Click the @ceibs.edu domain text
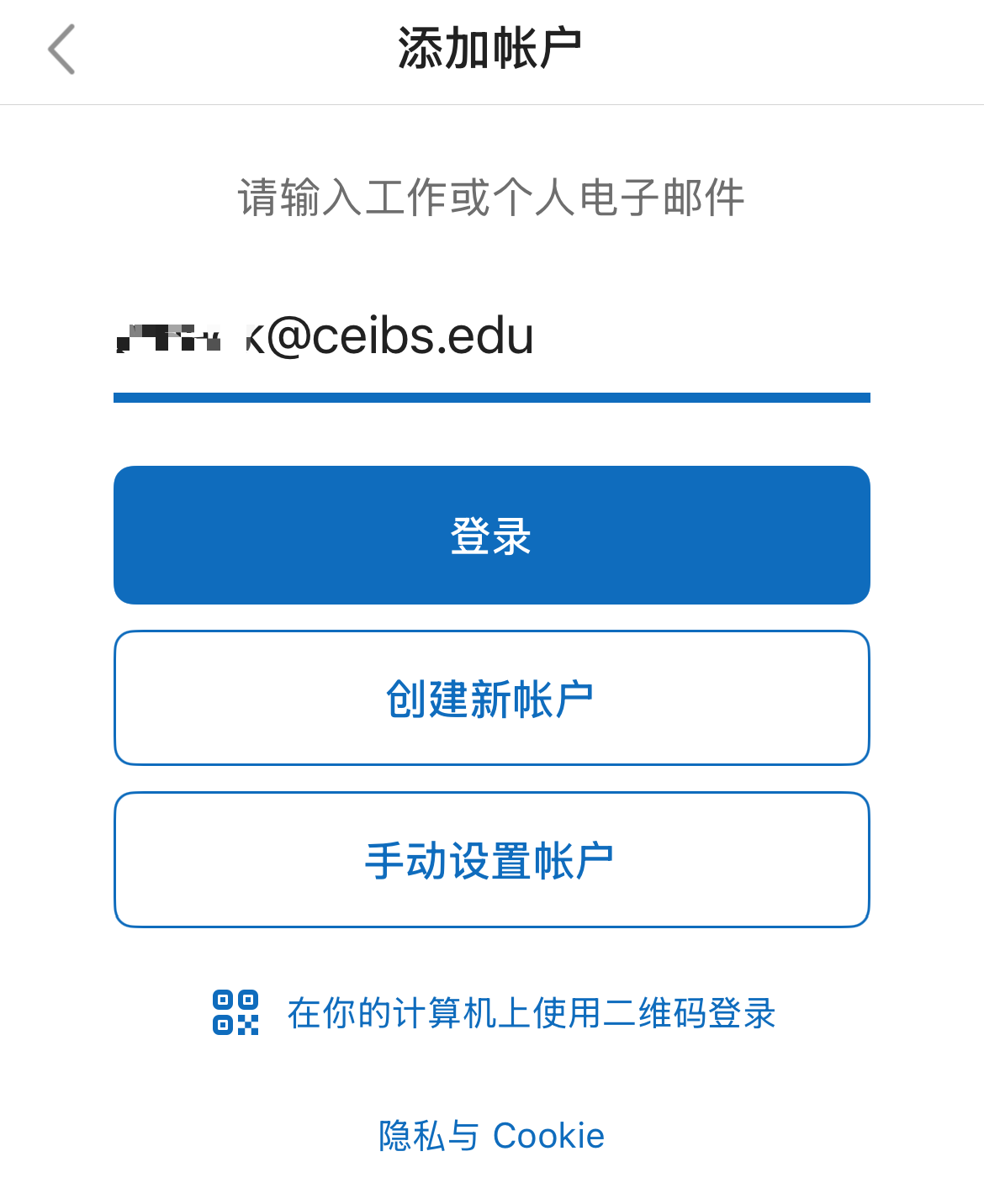This screenshot has height=1204, width=984. click(x=399, y=336)
